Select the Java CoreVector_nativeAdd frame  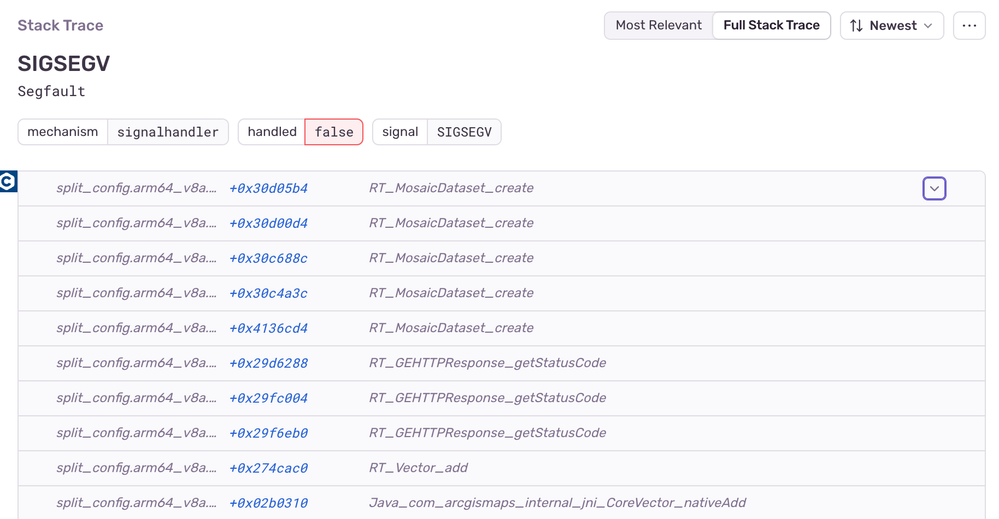pos(557,503)
